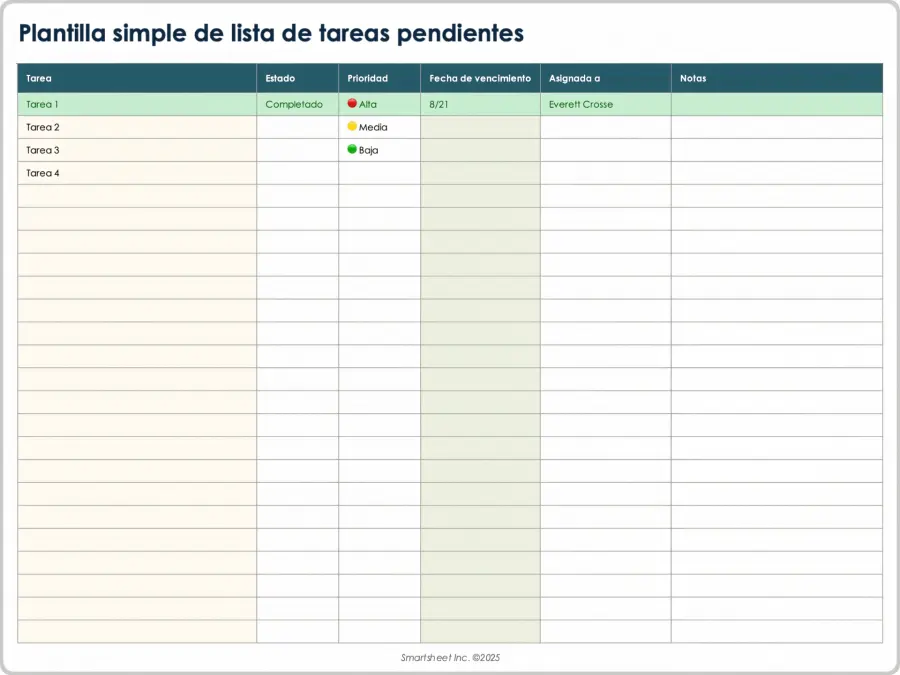
Task: Select the Tarea 2 cell
Action: pos(137,127)
